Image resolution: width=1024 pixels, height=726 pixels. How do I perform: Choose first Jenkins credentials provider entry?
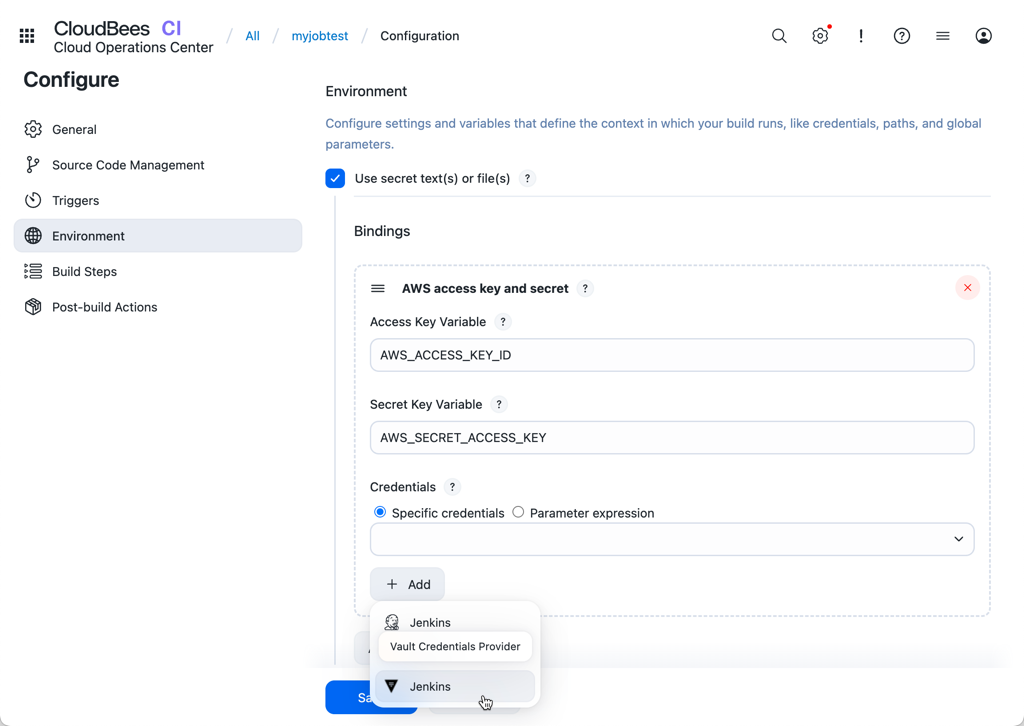[x=455, y=622]
